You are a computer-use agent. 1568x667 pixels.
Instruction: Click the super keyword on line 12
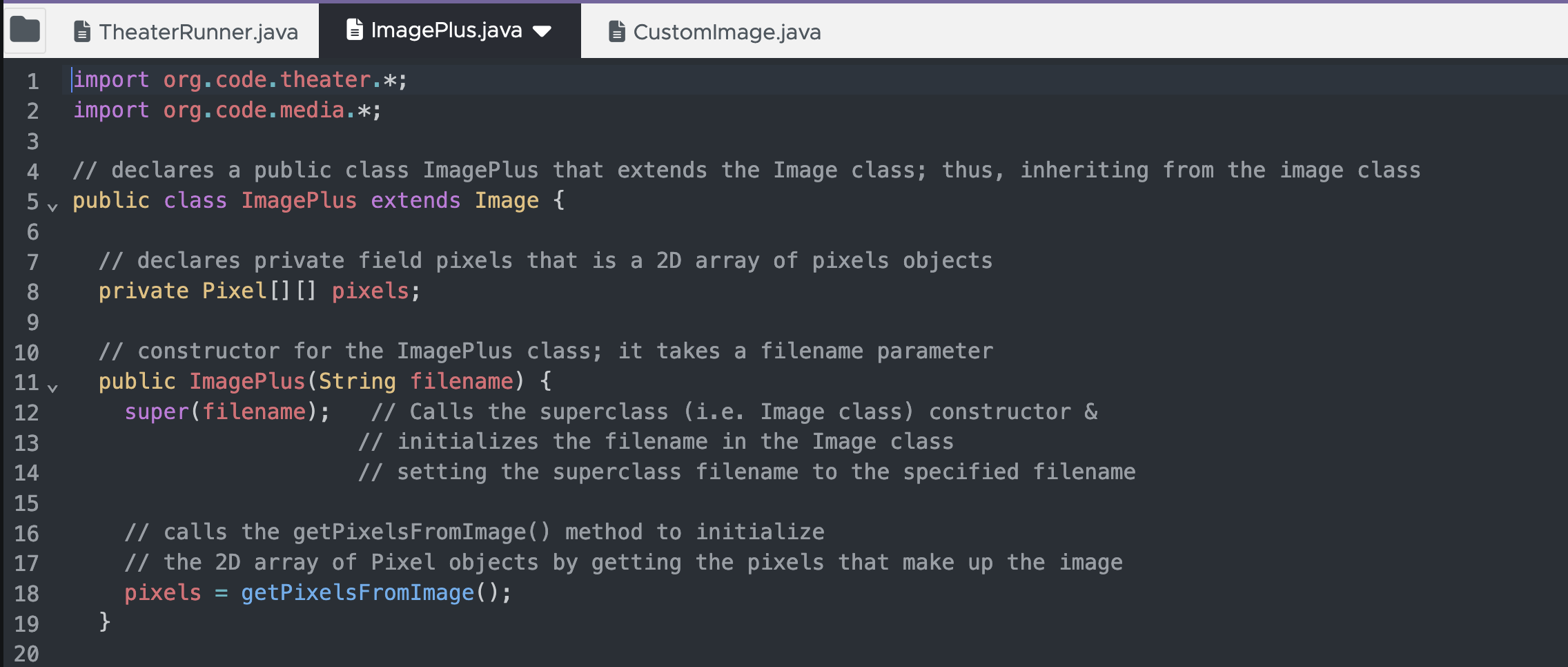(x=157, y=412)
